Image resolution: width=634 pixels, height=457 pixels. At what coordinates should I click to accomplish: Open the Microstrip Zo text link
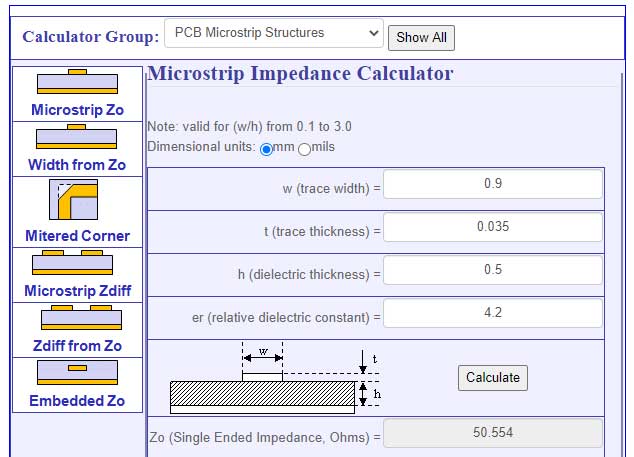click(77, 110)
